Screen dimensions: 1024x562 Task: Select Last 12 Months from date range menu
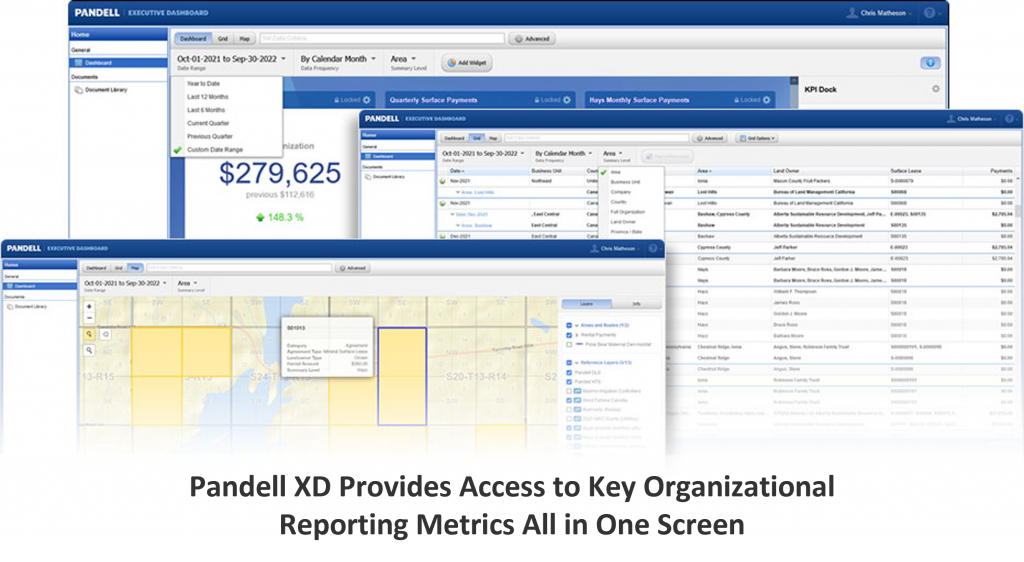pyautogui.click(x=208, y=97)
